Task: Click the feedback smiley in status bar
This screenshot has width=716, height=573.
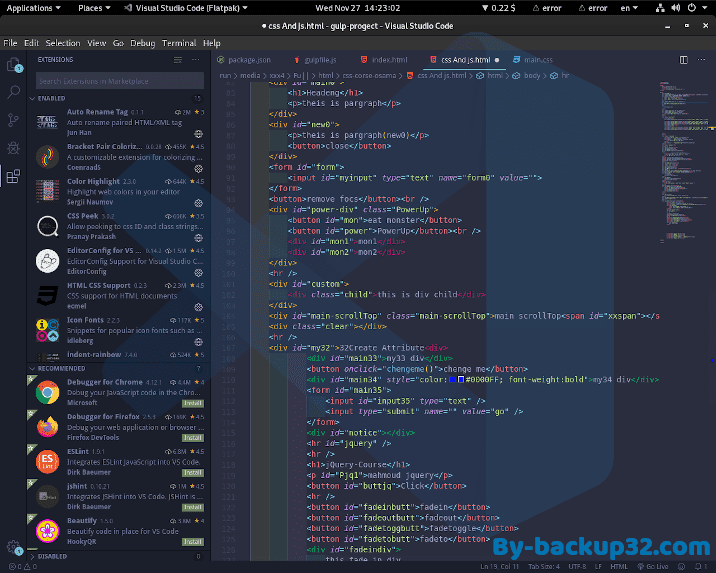Action: 681,567
